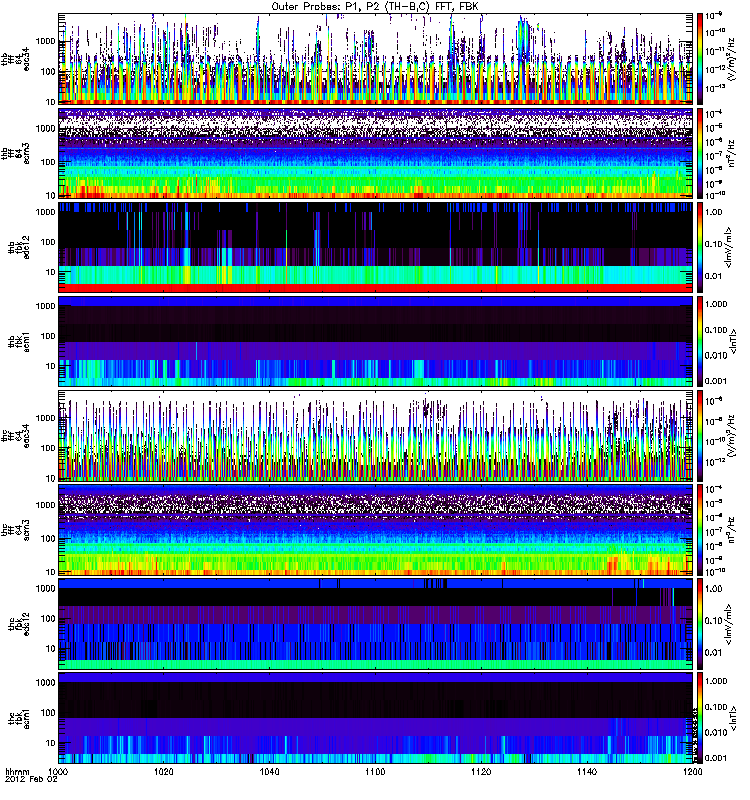The width and height of the screenshot is (750, 800).
Task: Click the thb fff 64 scm3 spectrogram panel
Action: 375,153
